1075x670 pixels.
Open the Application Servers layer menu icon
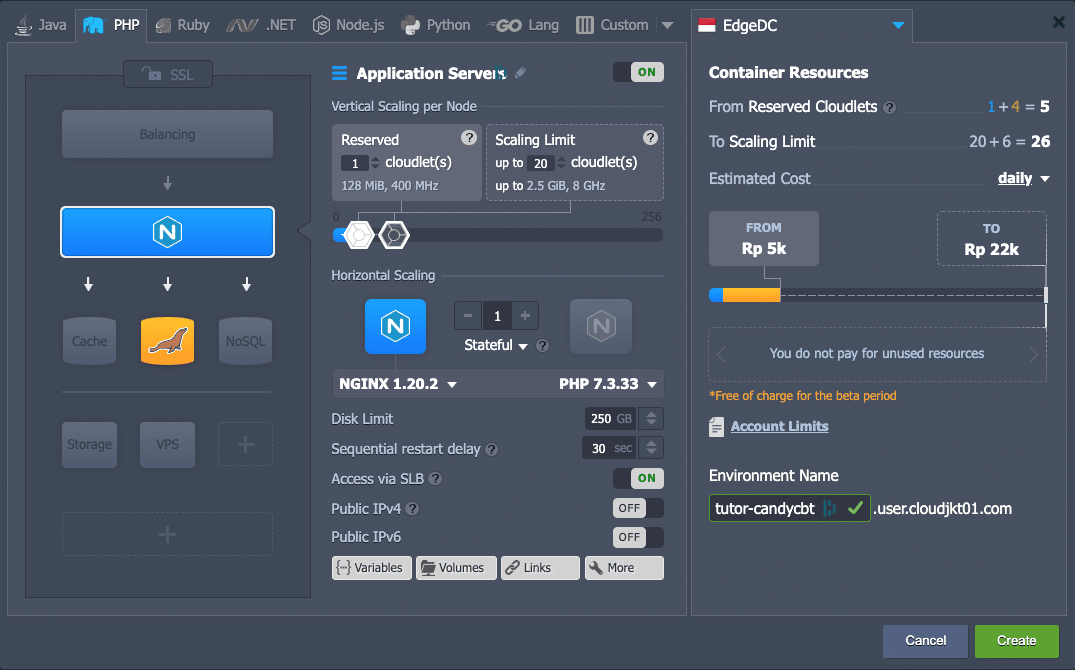(x=339, y=73)
